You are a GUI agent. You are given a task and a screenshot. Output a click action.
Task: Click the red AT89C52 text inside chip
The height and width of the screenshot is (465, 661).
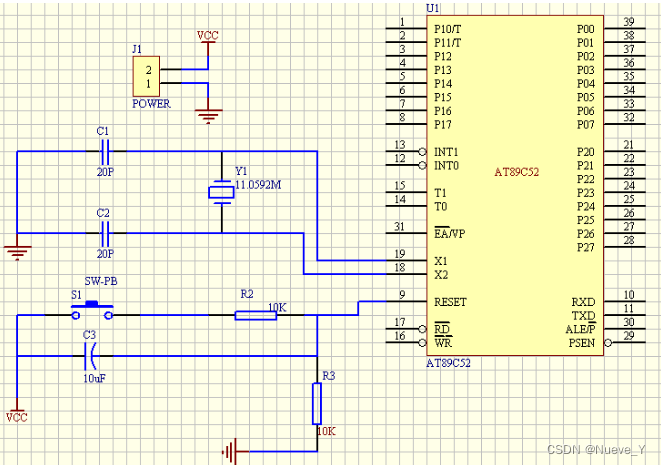click(516, 172)
